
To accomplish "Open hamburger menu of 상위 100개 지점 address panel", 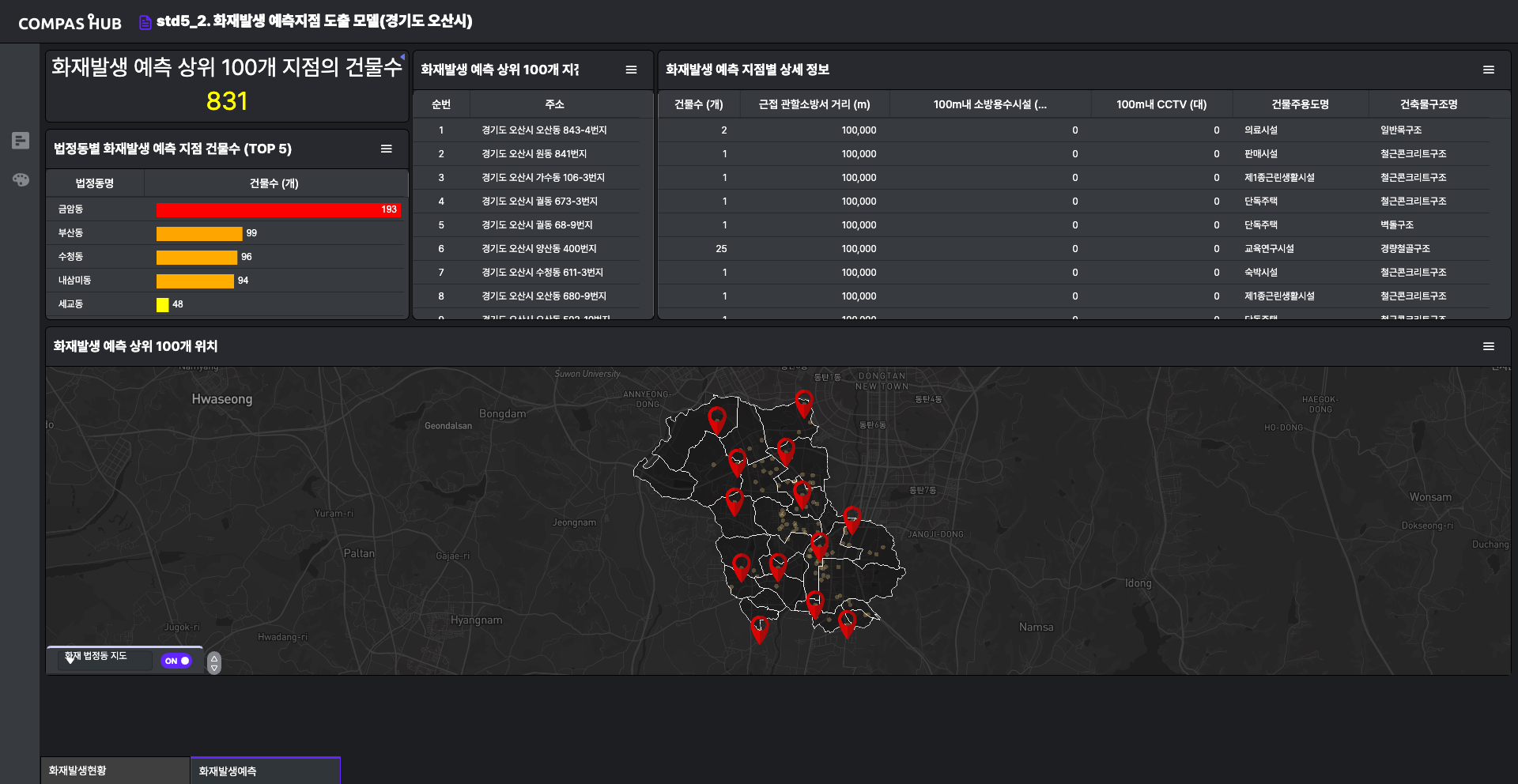I will tap(631, 70).
